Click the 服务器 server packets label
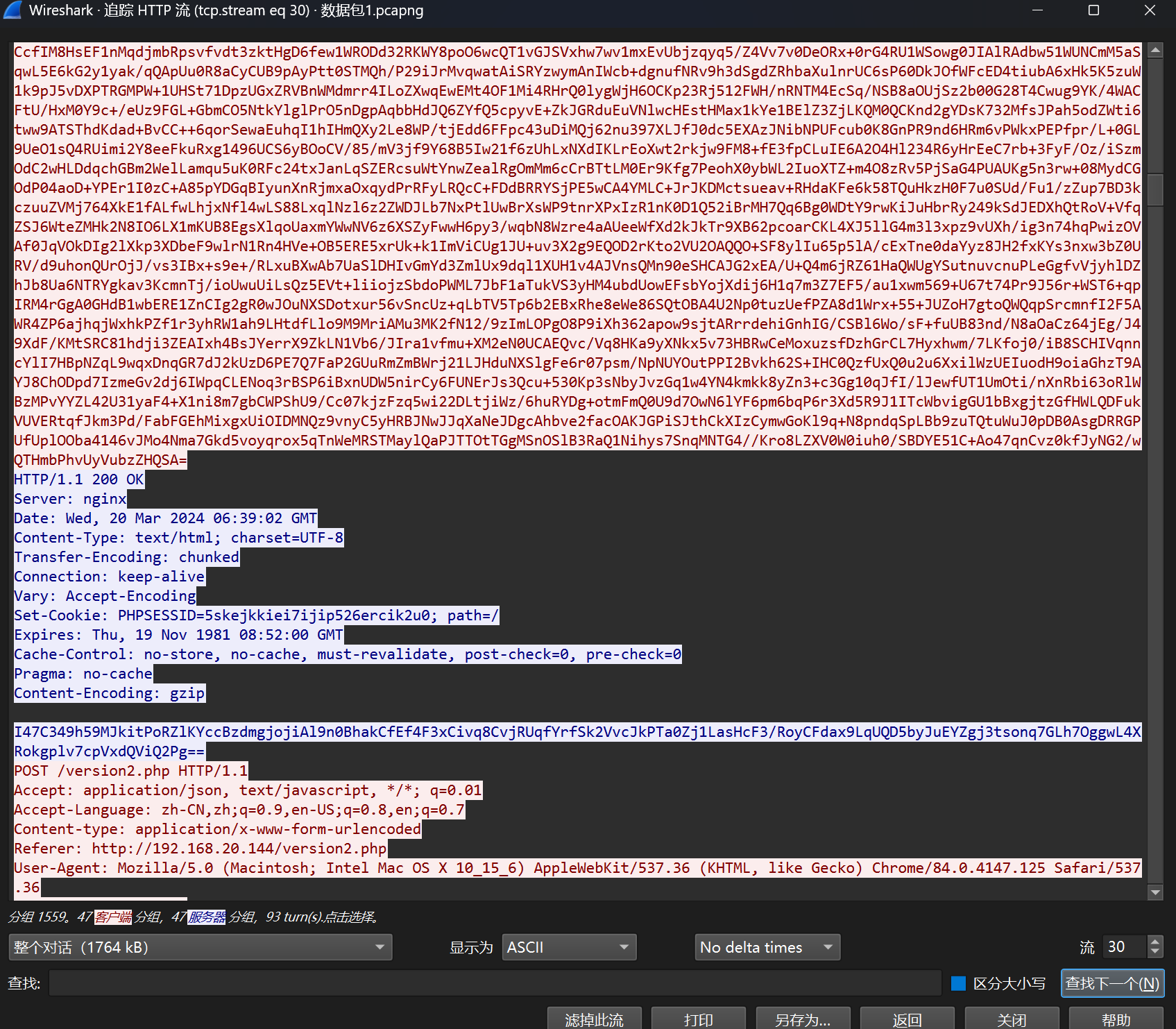1176x1029 pixels. click(207, 917)
